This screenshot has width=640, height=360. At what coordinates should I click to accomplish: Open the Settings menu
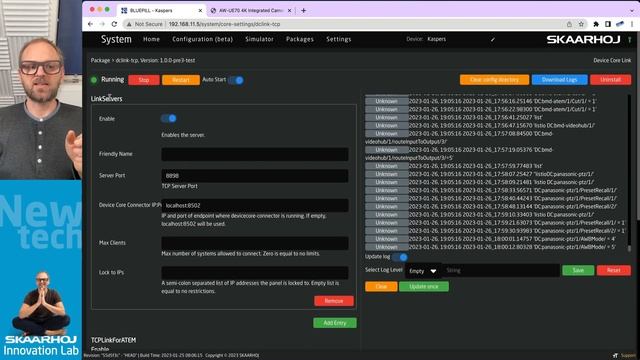(x=338, y=39)
